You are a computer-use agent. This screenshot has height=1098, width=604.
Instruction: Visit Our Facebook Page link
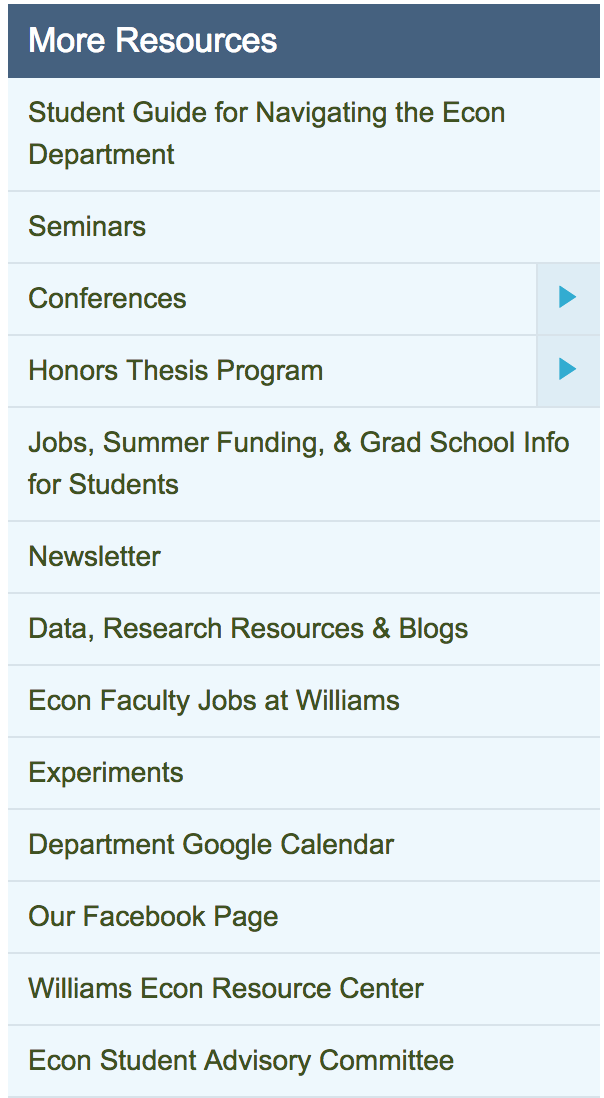click(304, 917)
